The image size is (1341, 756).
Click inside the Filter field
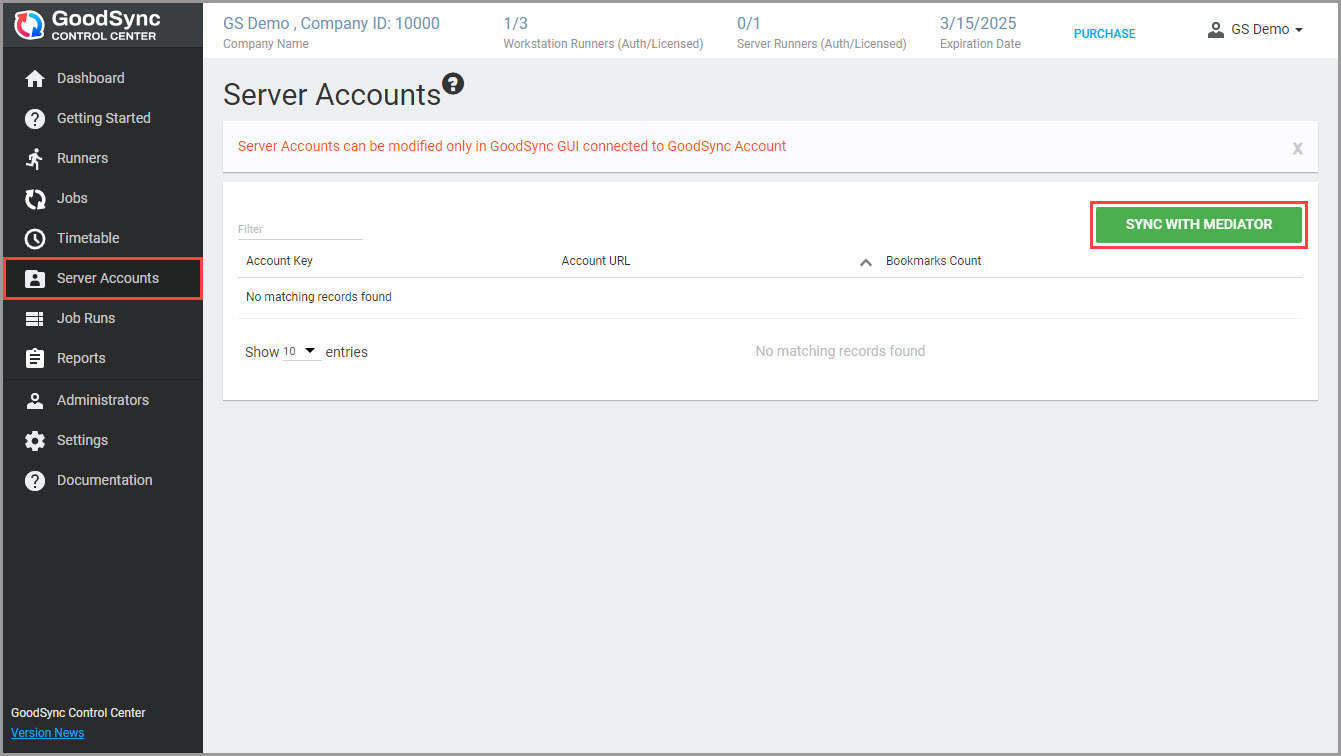pos(298,228)
